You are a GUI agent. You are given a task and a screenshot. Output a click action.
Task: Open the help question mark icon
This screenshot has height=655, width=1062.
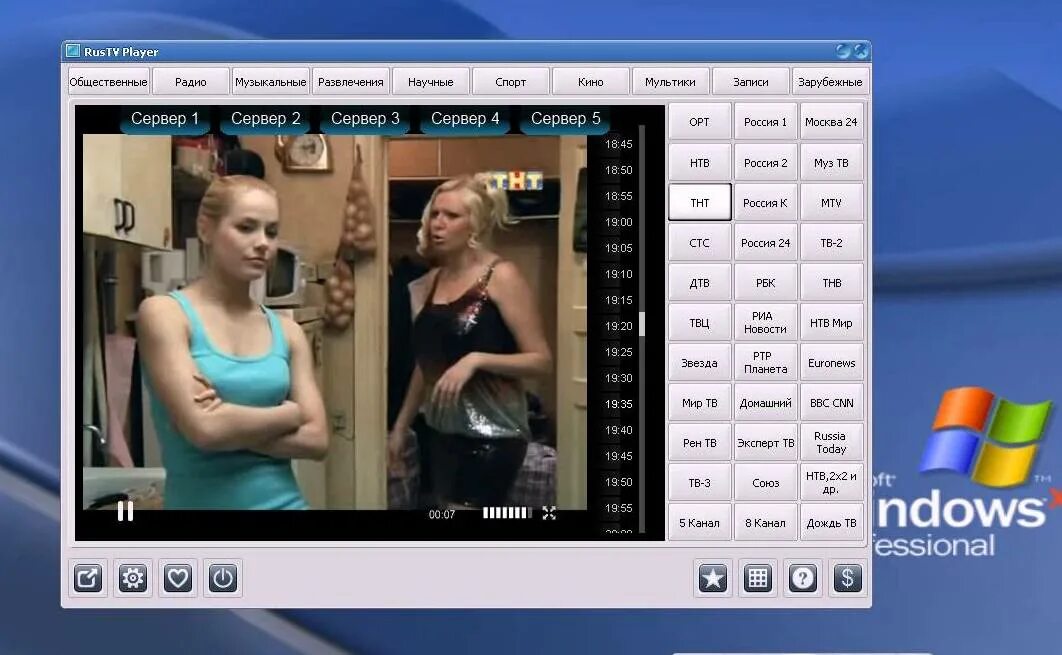point(803,578)
